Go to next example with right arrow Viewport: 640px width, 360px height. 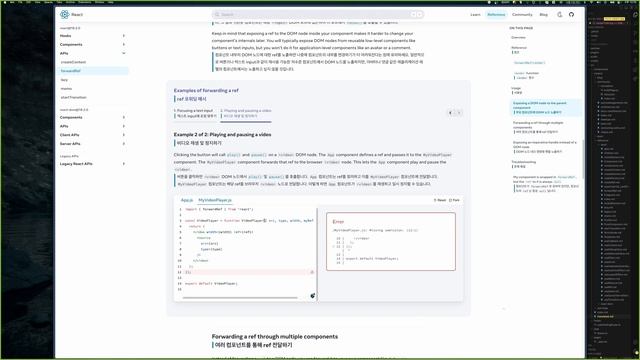pos(459,113)
